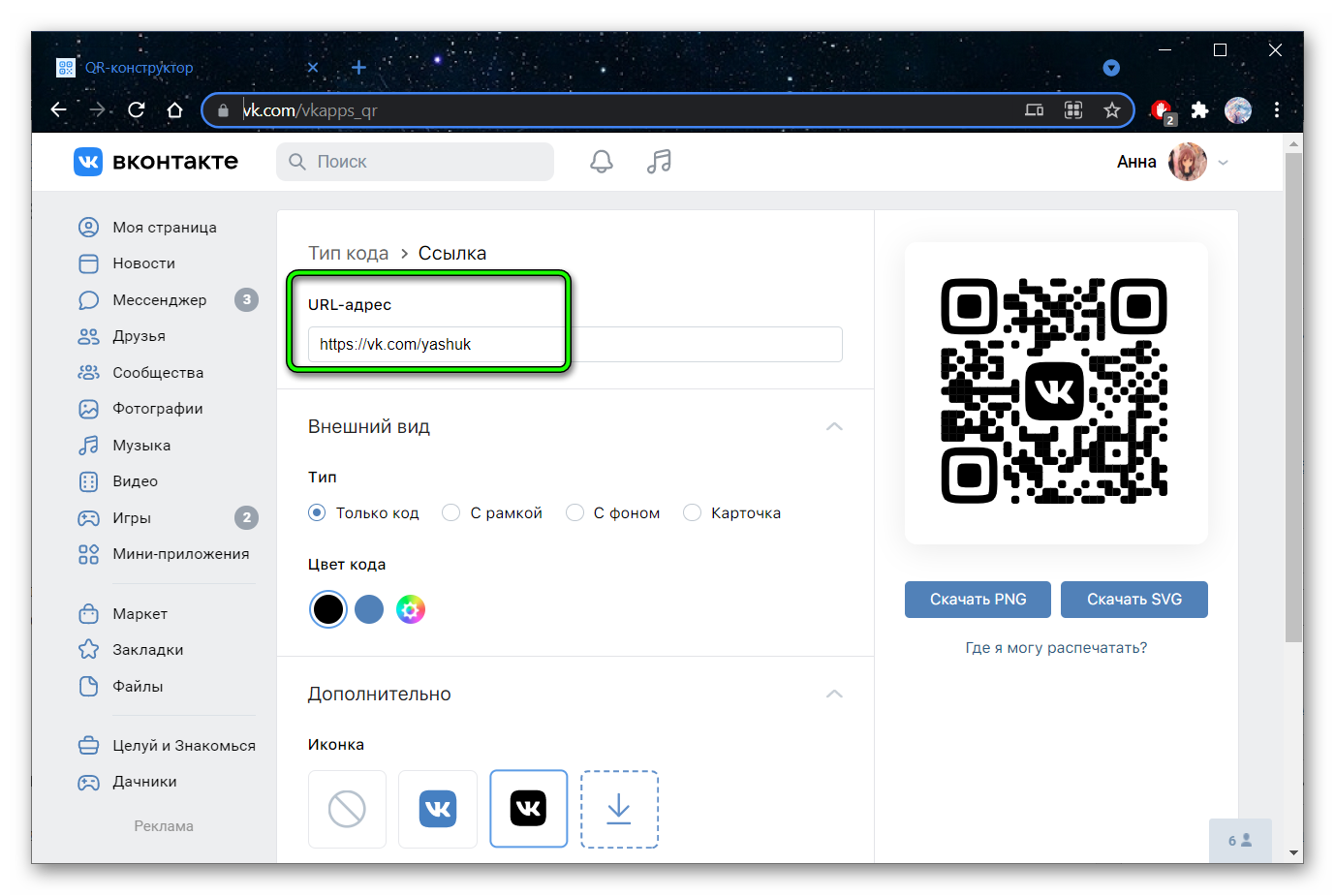The width and height of the screenshot is (1335, 896).
Task: Upload custom icon via download tile
Action: pyautogui.click(x=619, y=809)
